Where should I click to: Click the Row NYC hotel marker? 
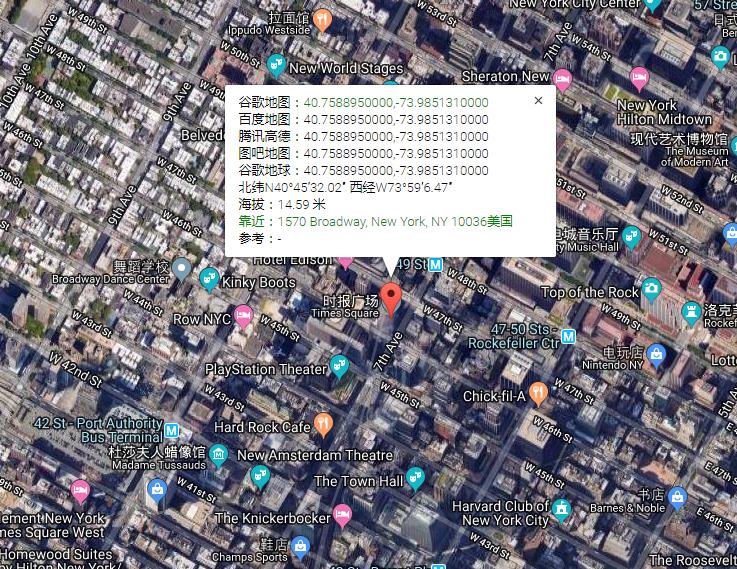(243, 317)
